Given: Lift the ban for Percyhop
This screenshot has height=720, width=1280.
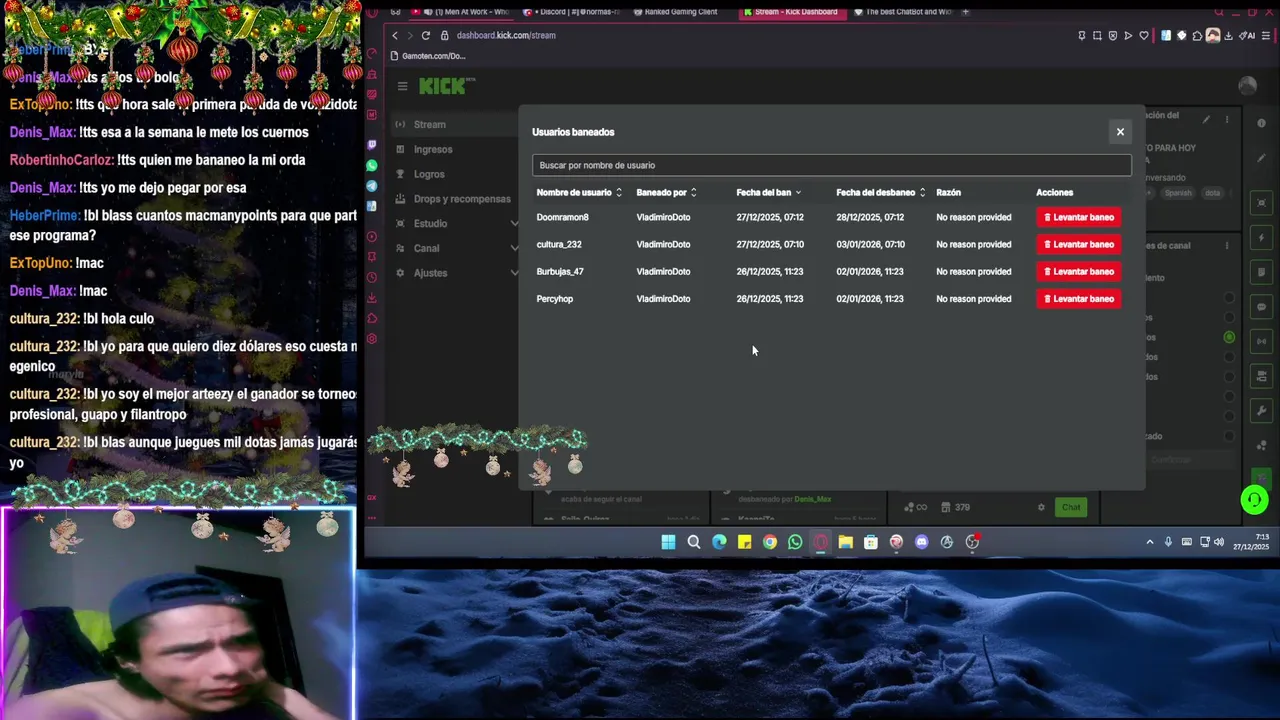Looking at the screenshot, I should pos(1078,299).
